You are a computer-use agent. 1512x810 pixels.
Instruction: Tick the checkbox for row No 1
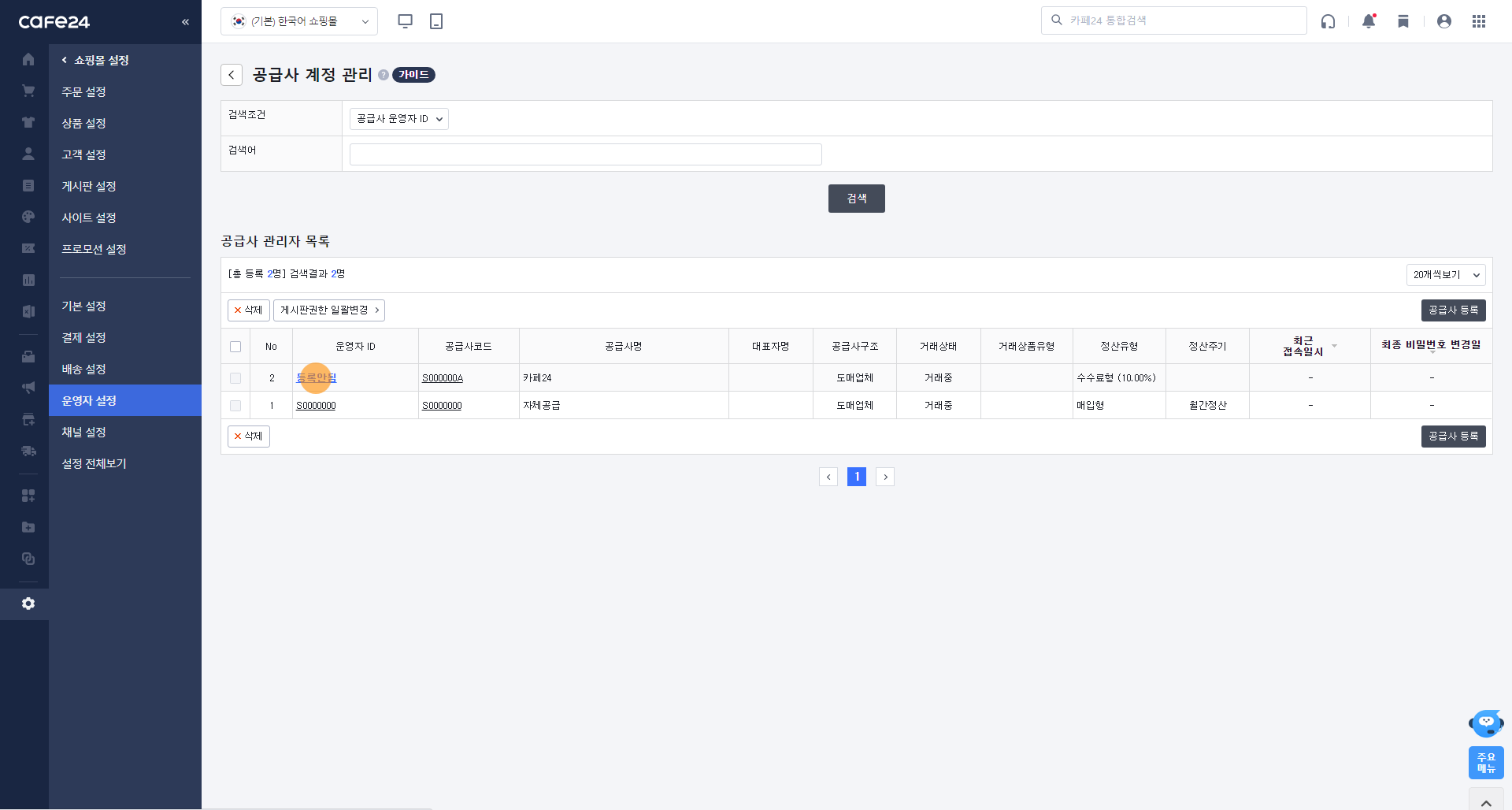pos(235,406)
